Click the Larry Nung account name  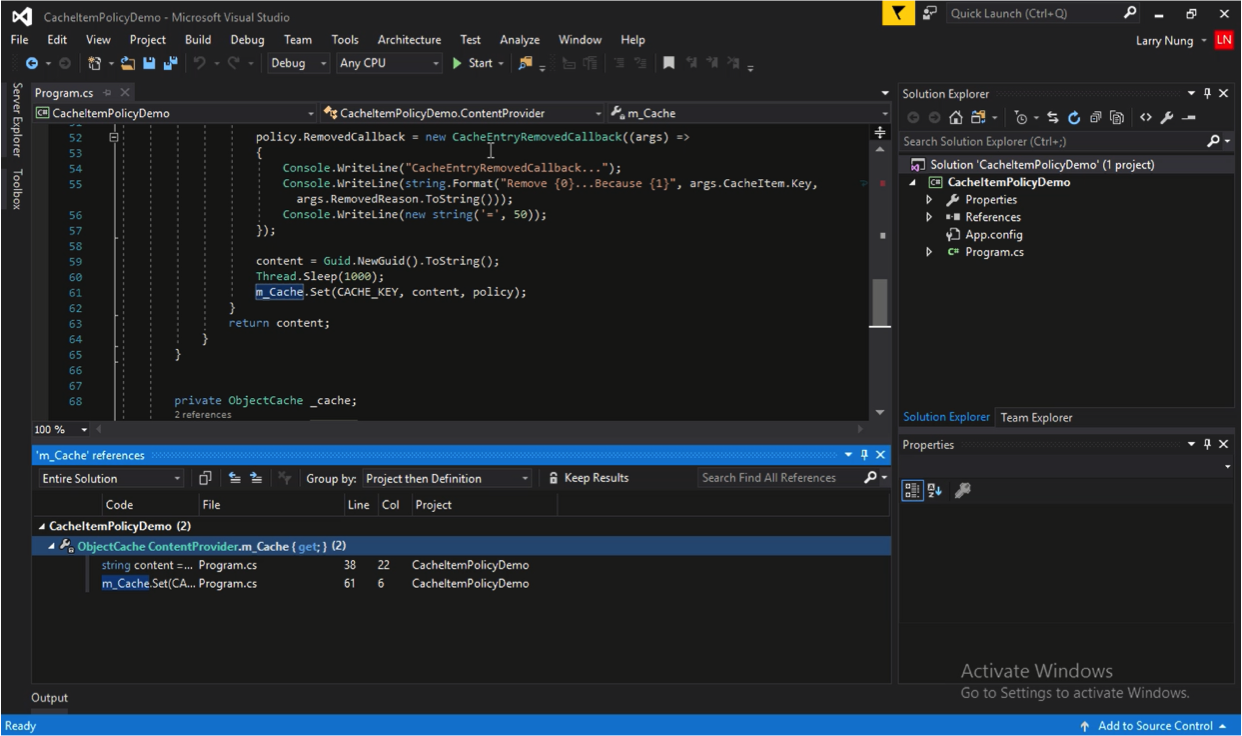click(x=1164, y=40)
